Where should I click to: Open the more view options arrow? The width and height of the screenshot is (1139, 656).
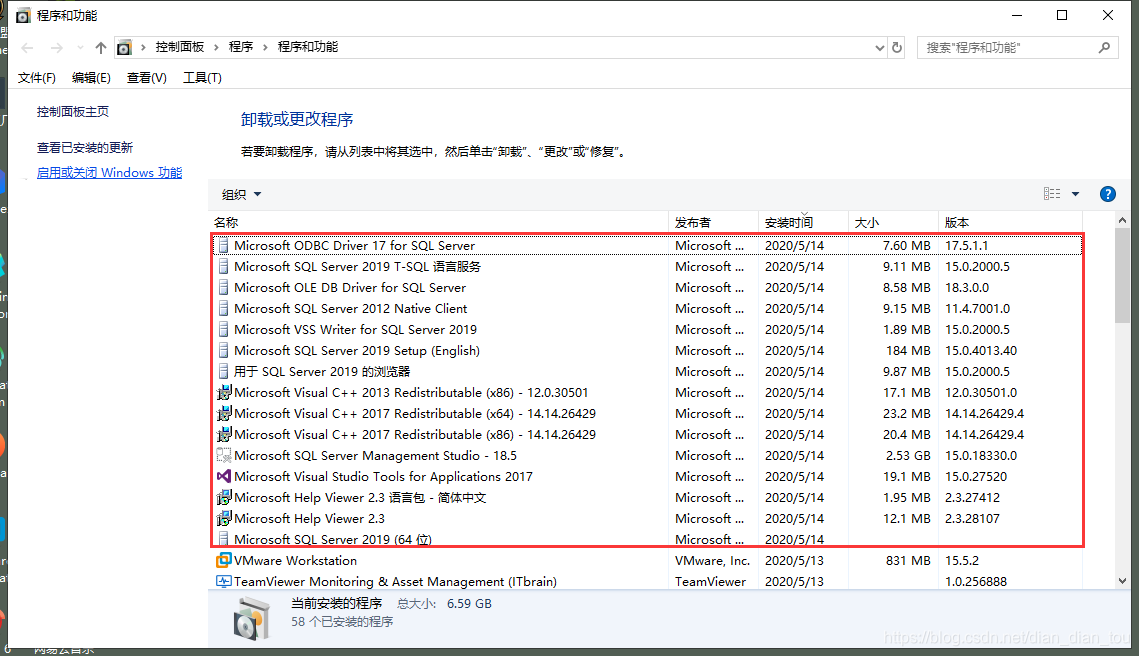(x=1075, y=194)
